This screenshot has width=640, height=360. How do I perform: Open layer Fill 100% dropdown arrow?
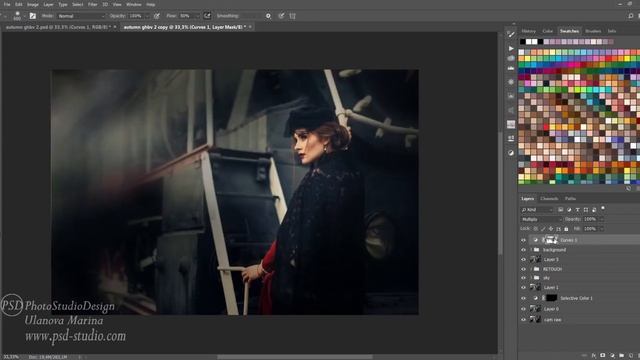pyautogui.click(x=601, y=229)
